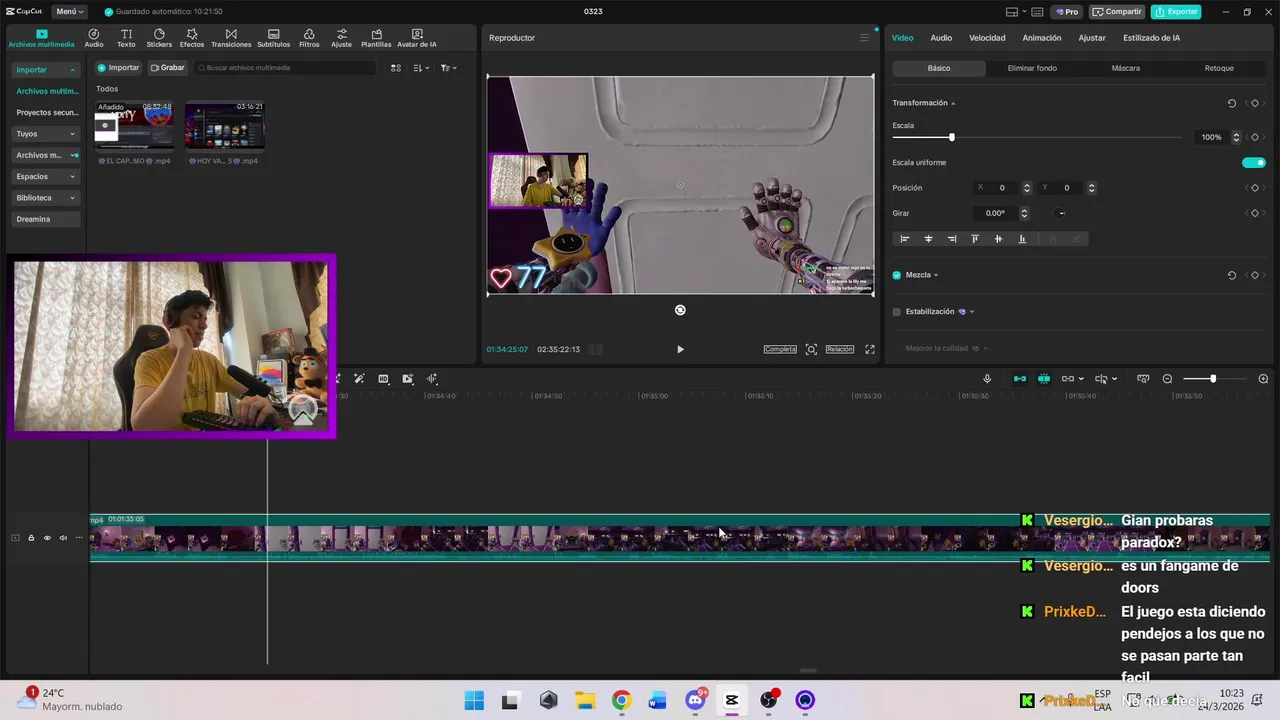Screen dimensions: 1280x720
Task: Switch to the Velocidad tab
Action: click(x=987, y=38)
